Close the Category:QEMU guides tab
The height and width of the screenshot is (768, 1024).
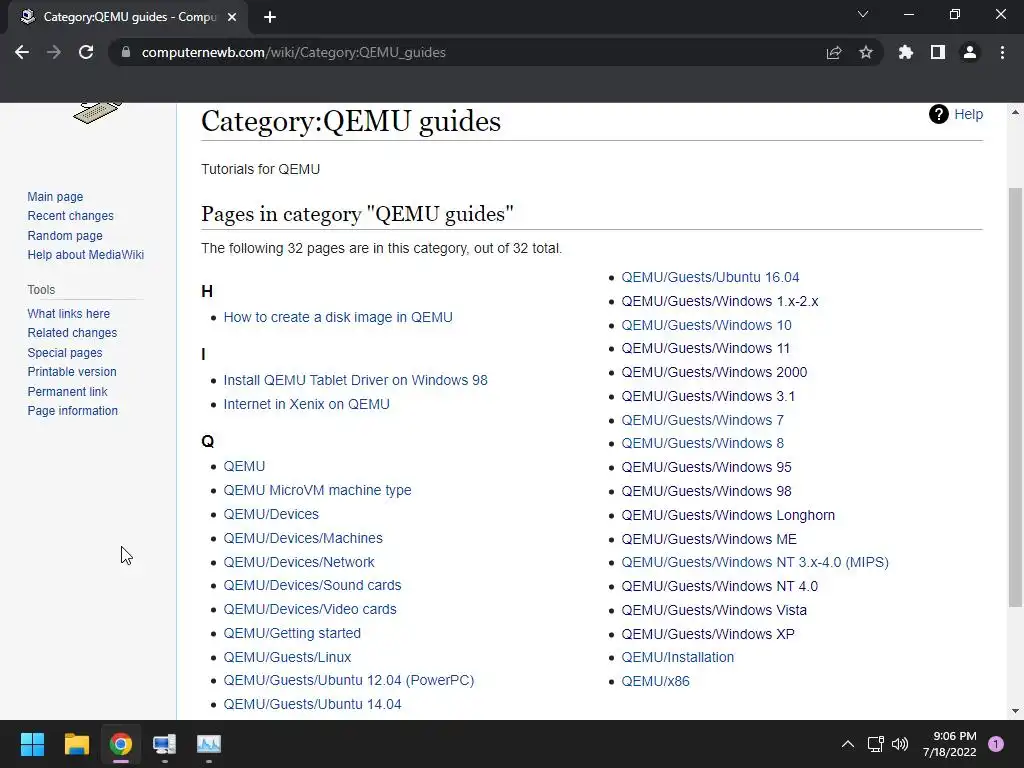point(232,17)
